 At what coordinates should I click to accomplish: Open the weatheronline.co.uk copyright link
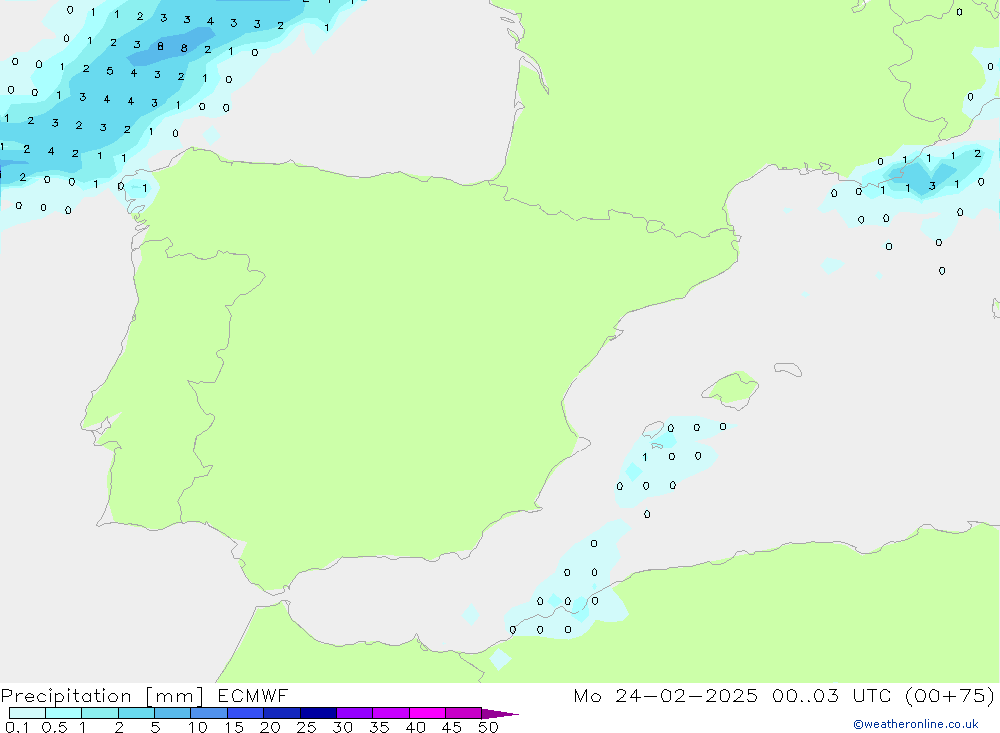click(915, 724)
